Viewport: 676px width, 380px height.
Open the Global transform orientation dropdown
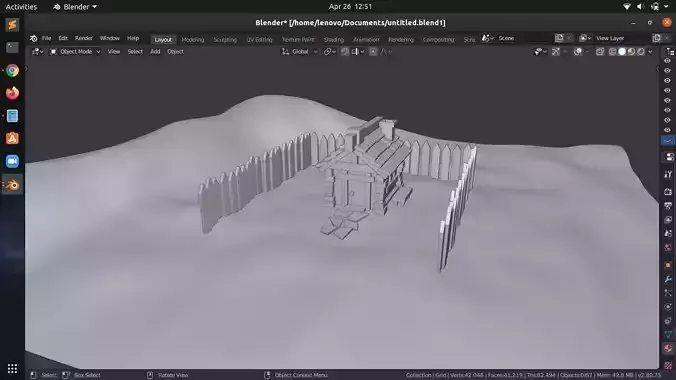[300, 52]
